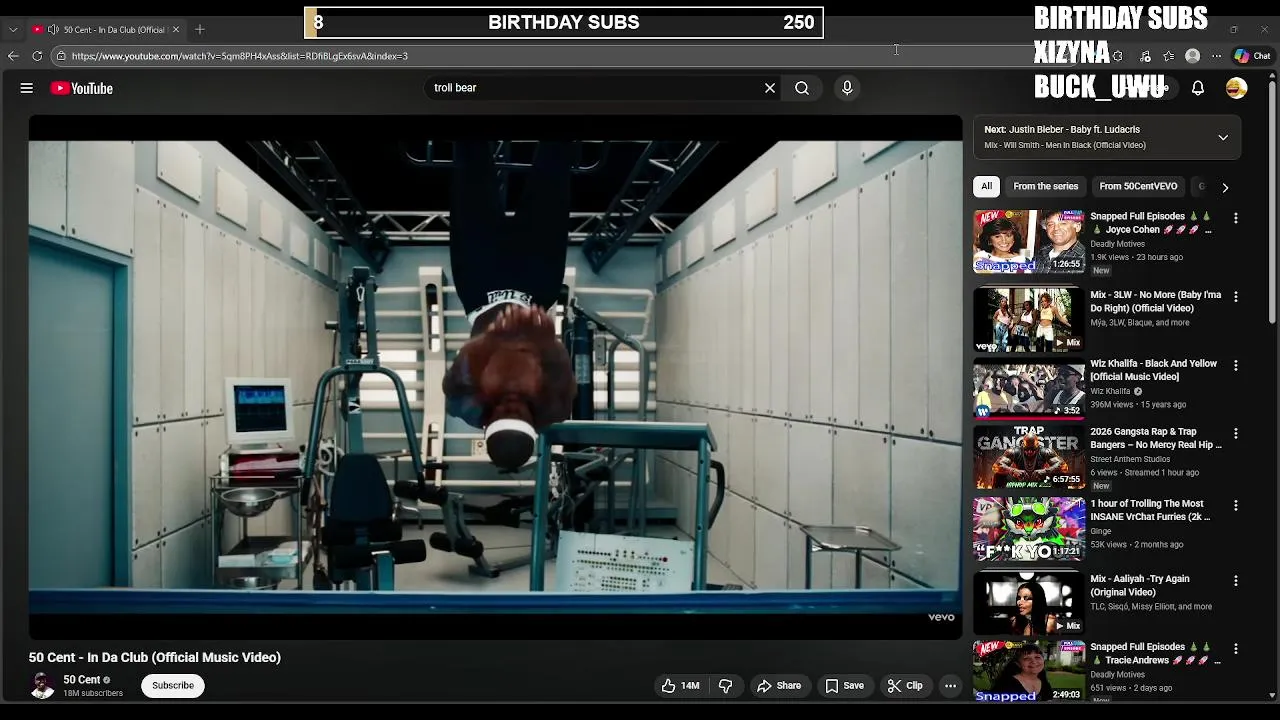1280x720 pixels.
Task: Open the 50 Cent channel name link
Action: 82,680
